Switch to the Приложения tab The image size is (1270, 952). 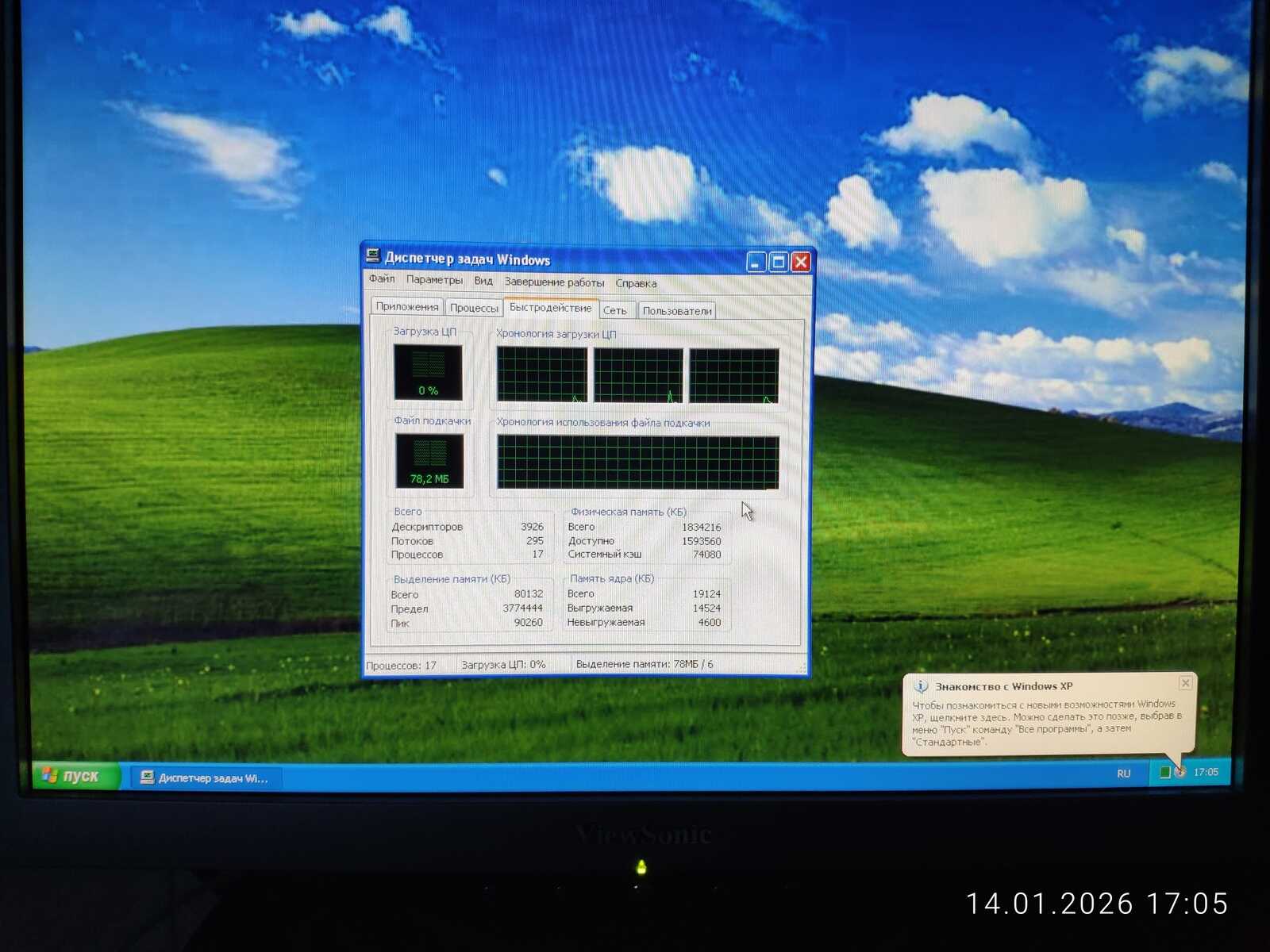click(407, 307)
